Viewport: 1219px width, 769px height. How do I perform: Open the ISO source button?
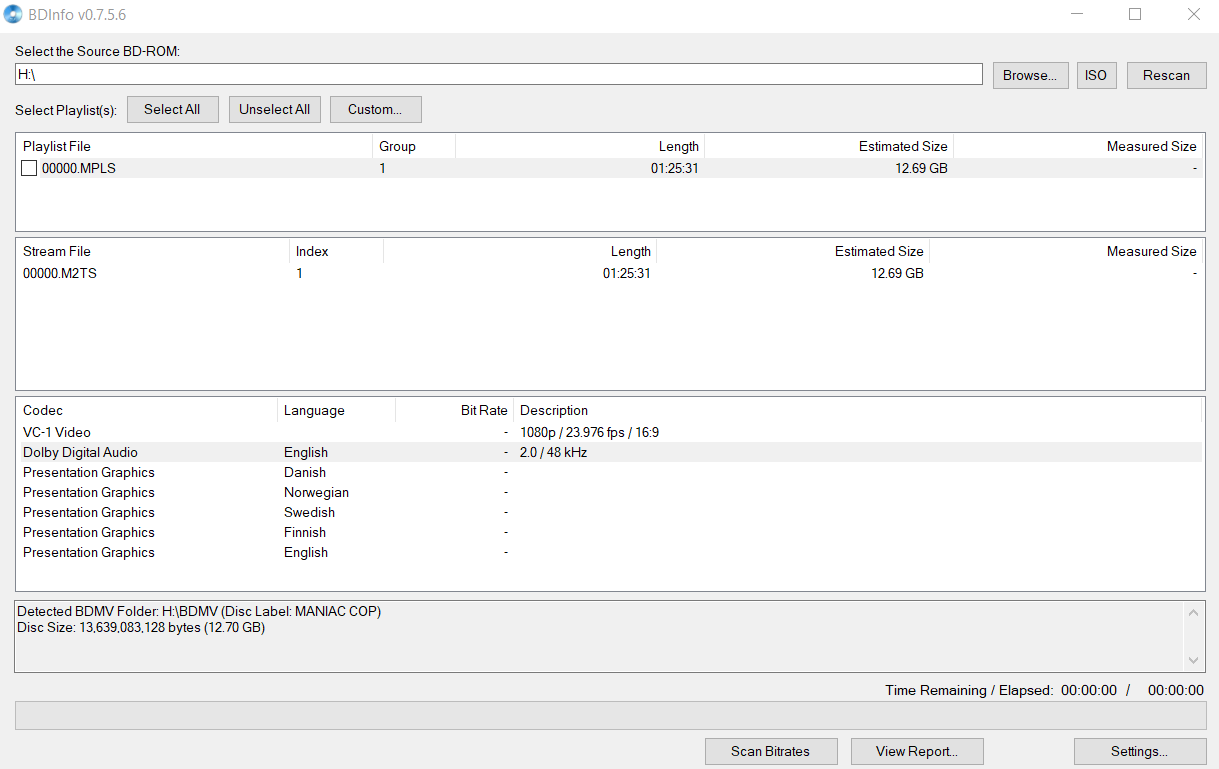click(1096, 75)
